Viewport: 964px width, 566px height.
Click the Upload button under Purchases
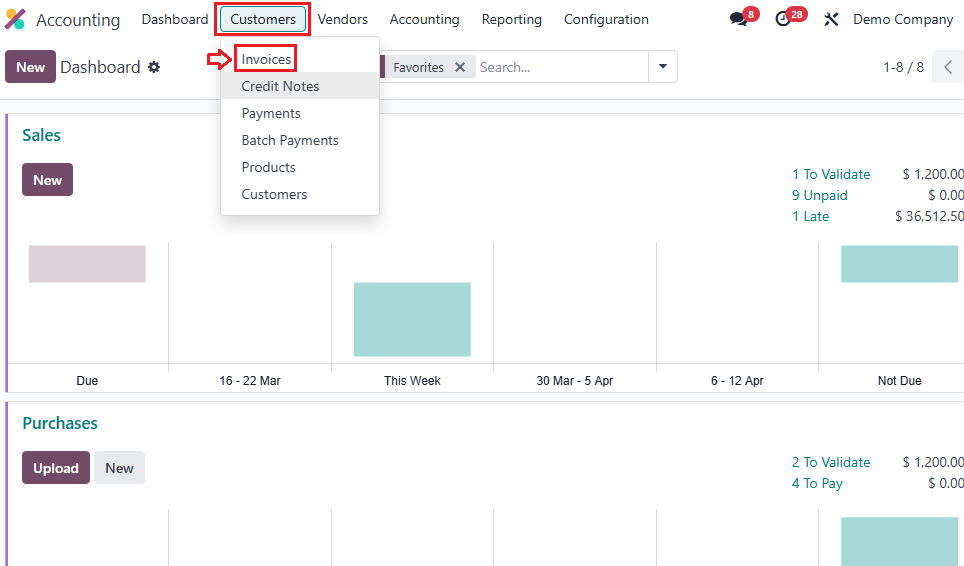[x=56, y=468]
